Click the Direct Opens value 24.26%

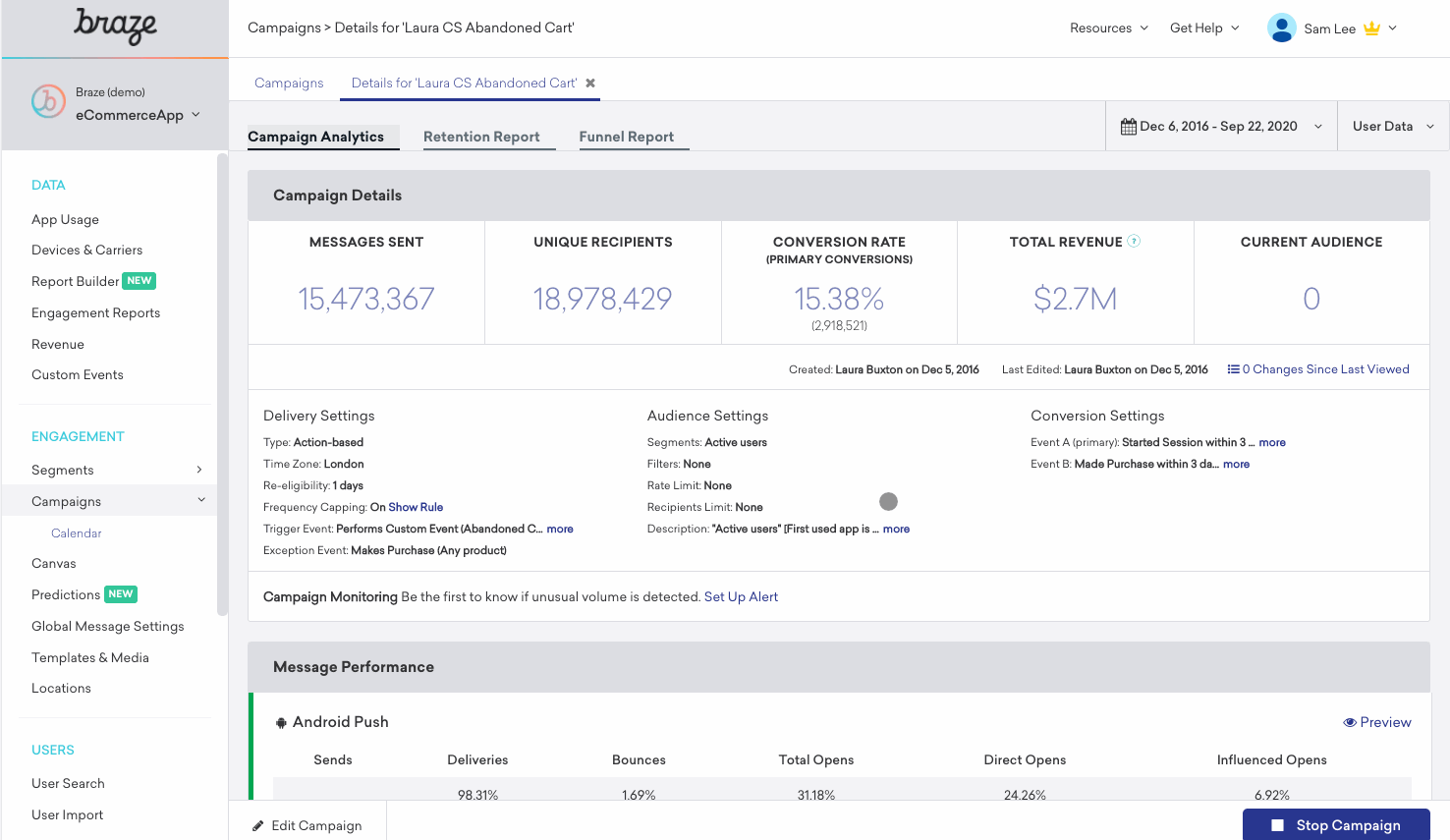click(x=1025, y=795)
